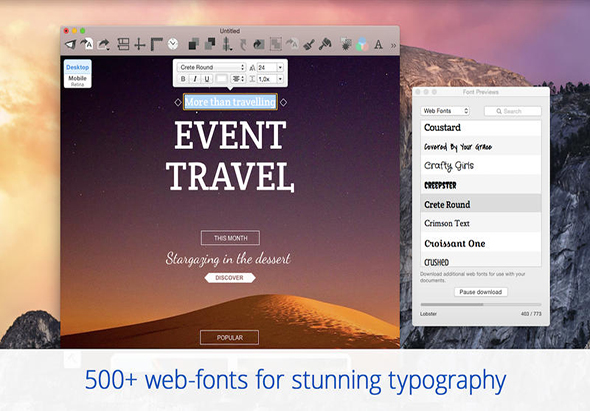Open the Colors wheel icon in toolbar

pyautogui.click(x=362, y=44)
